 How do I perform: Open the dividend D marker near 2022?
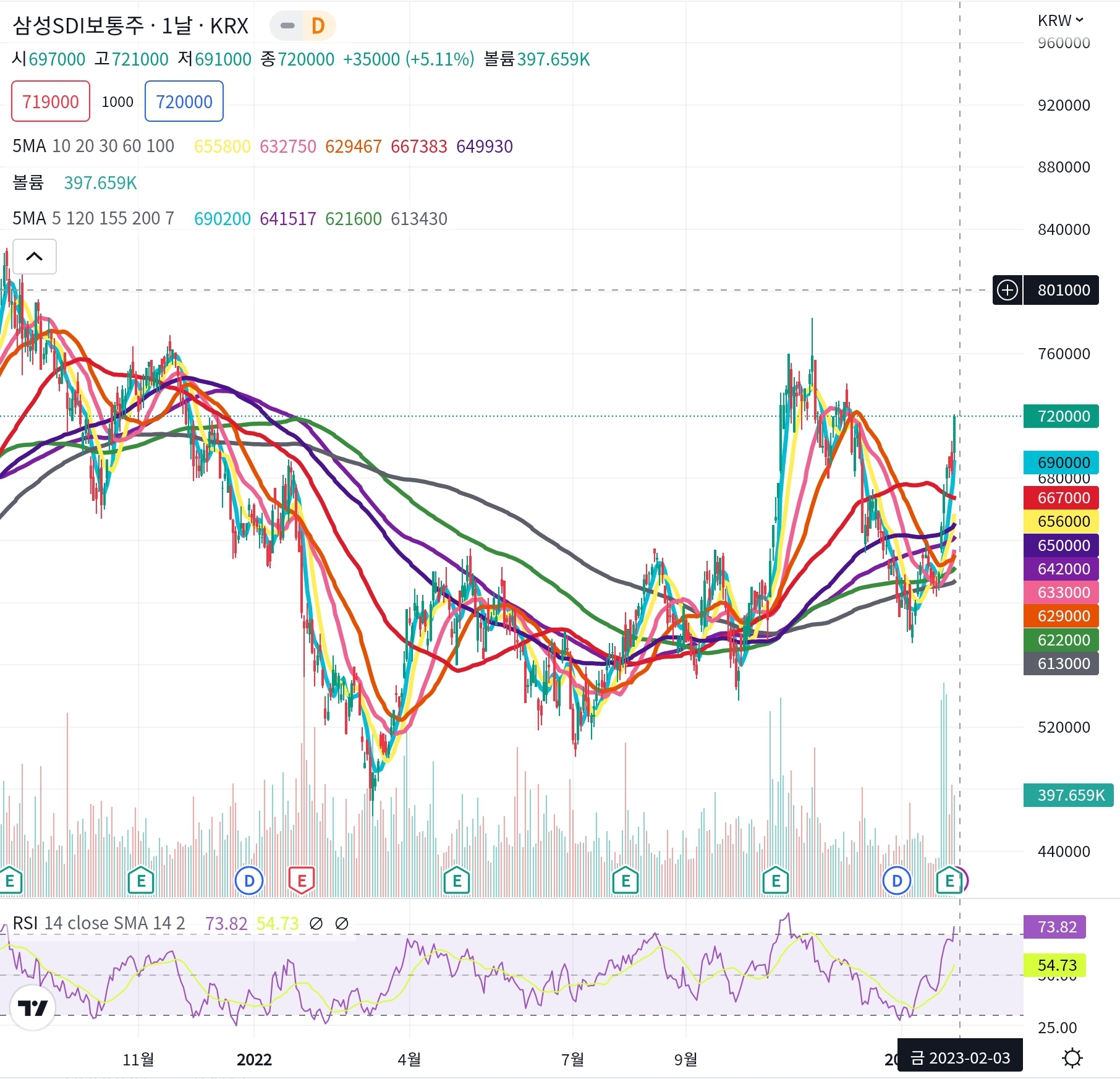tap(250, 881)
